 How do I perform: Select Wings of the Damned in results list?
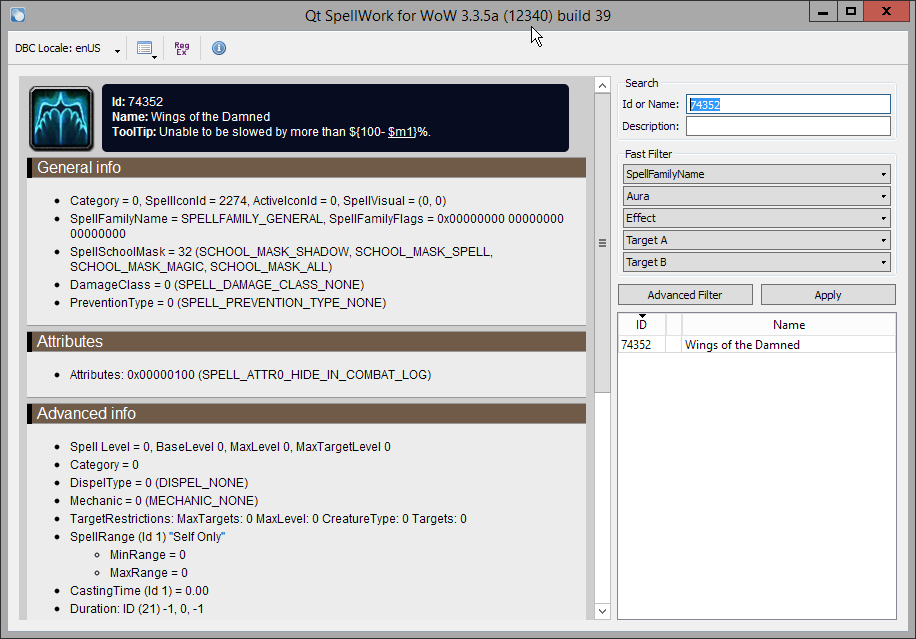(x=742, y=345)
